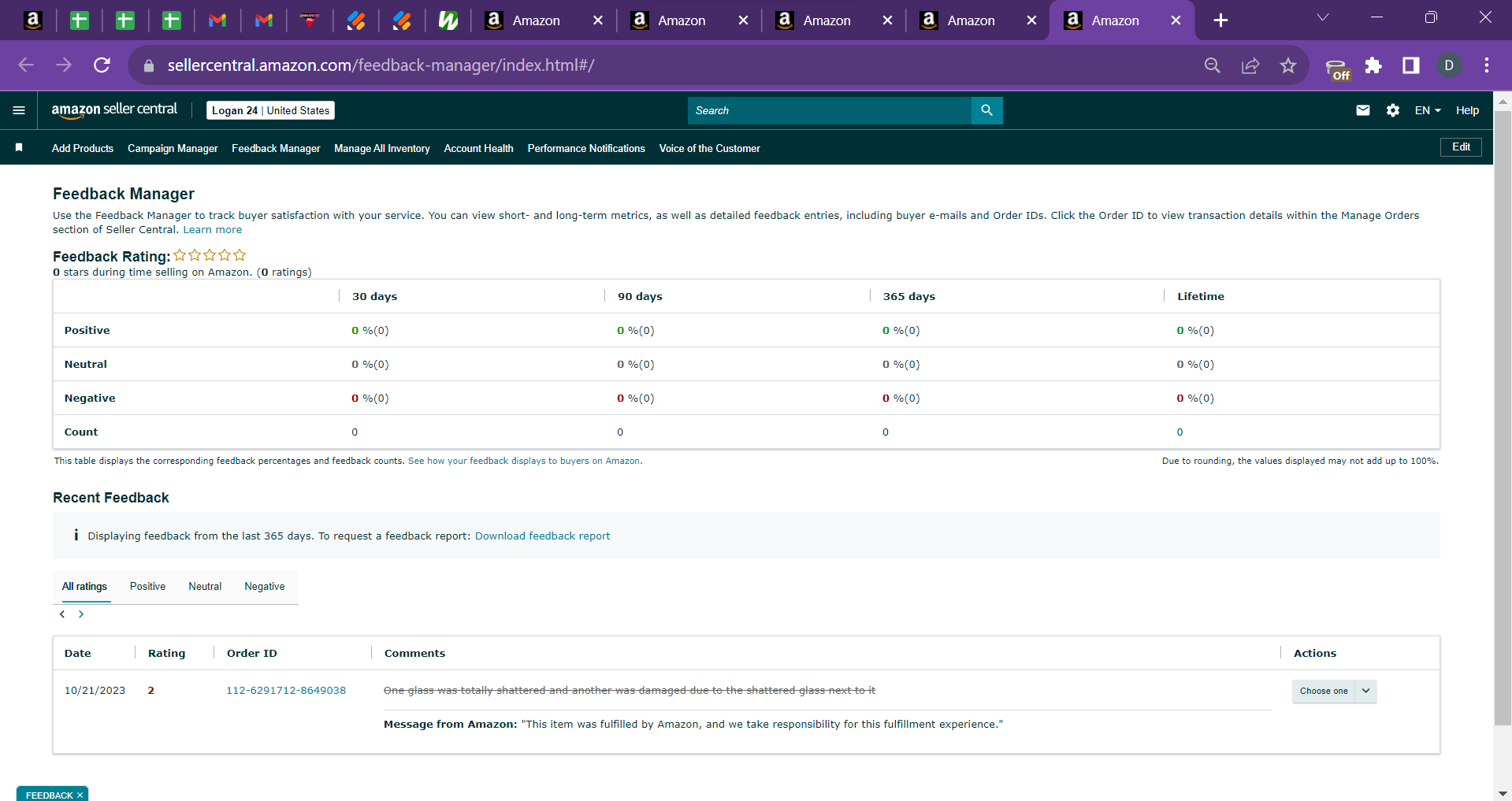
Task: Close the active Amazon tab
Action: (1176, 20)
